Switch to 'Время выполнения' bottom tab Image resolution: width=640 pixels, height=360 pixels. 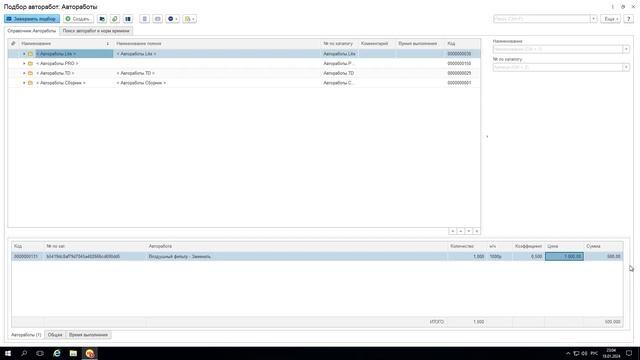click(88, 335)
